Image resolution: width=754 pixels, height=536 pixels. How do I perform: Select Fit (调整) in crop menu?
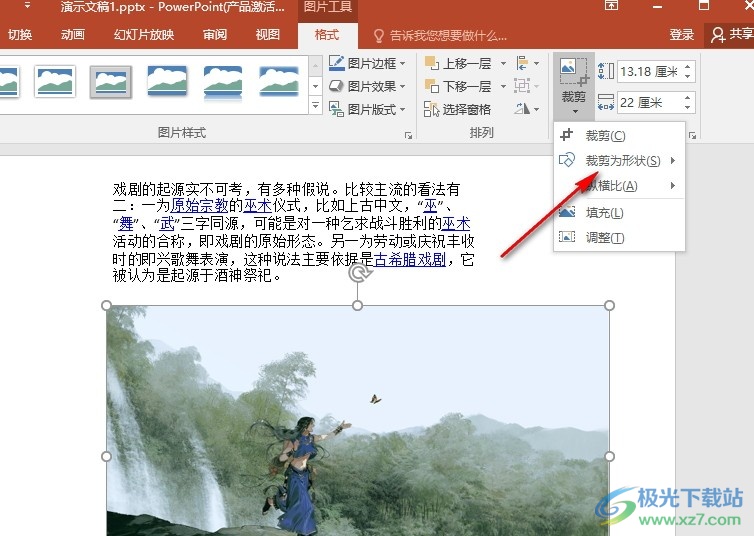point(619,237)
